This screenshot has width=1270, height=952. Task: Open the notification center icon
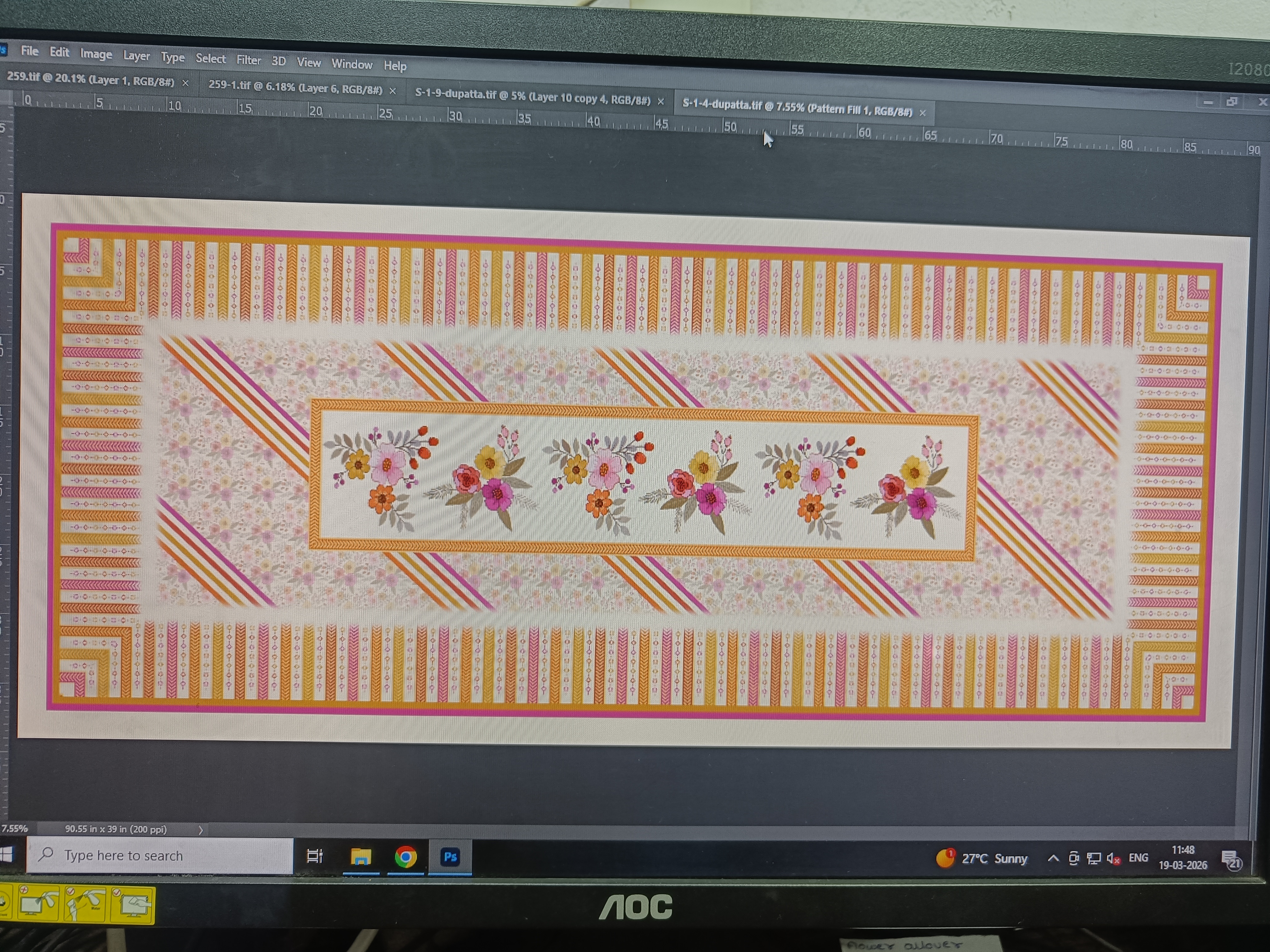click(x=1231, y=860)
